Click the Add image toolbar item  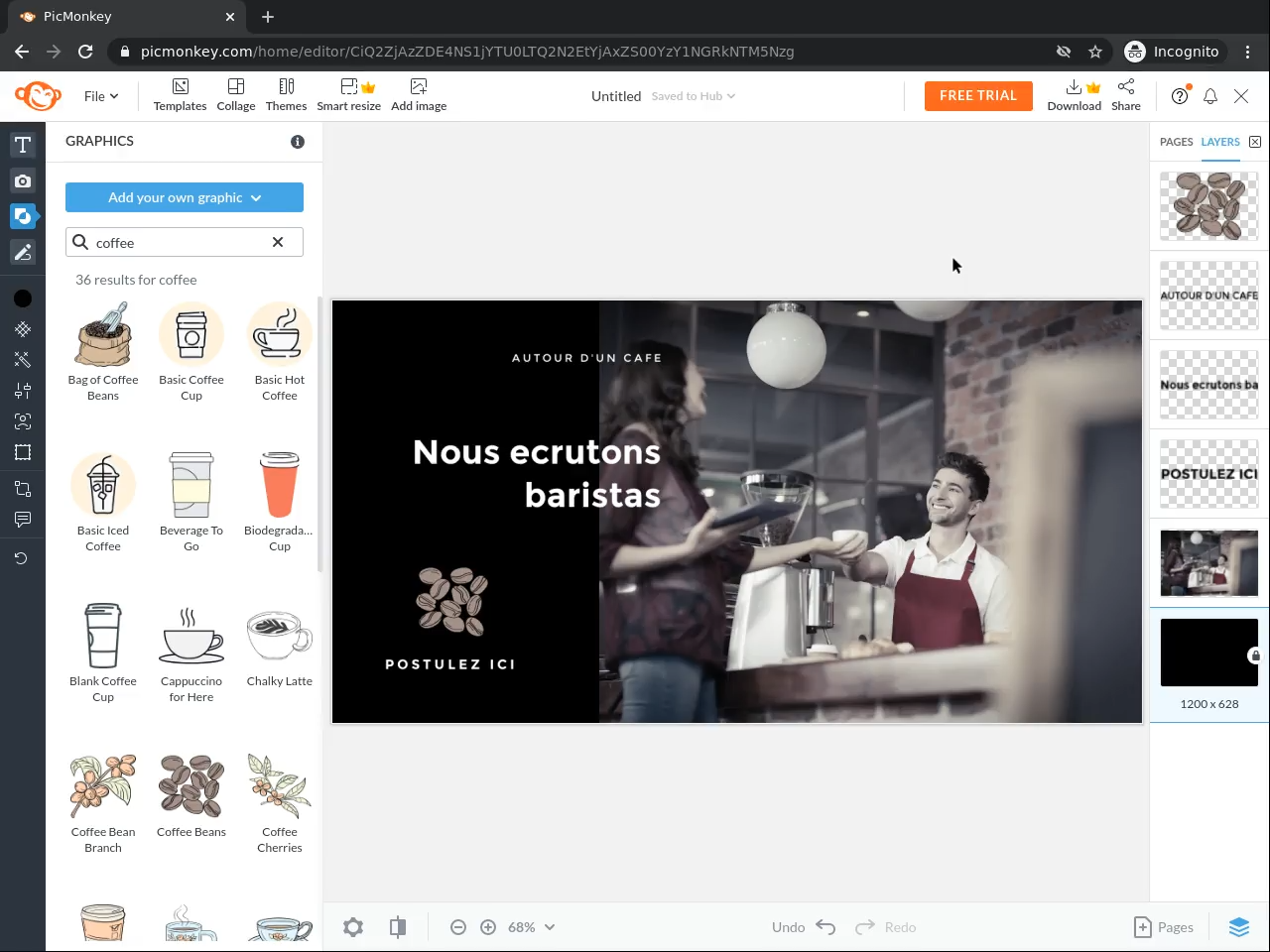[419, 95]
